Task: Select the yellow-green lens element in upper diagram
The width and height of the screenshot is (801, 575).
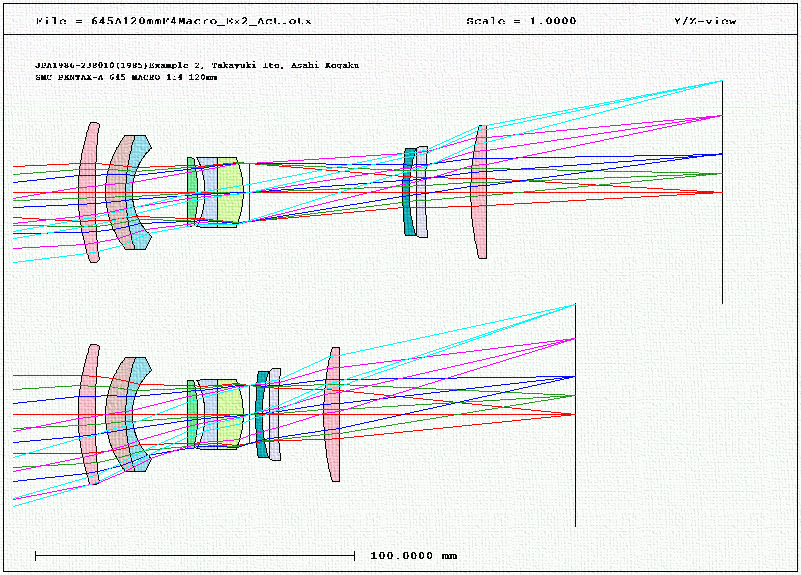Action: tap(229, 192)
